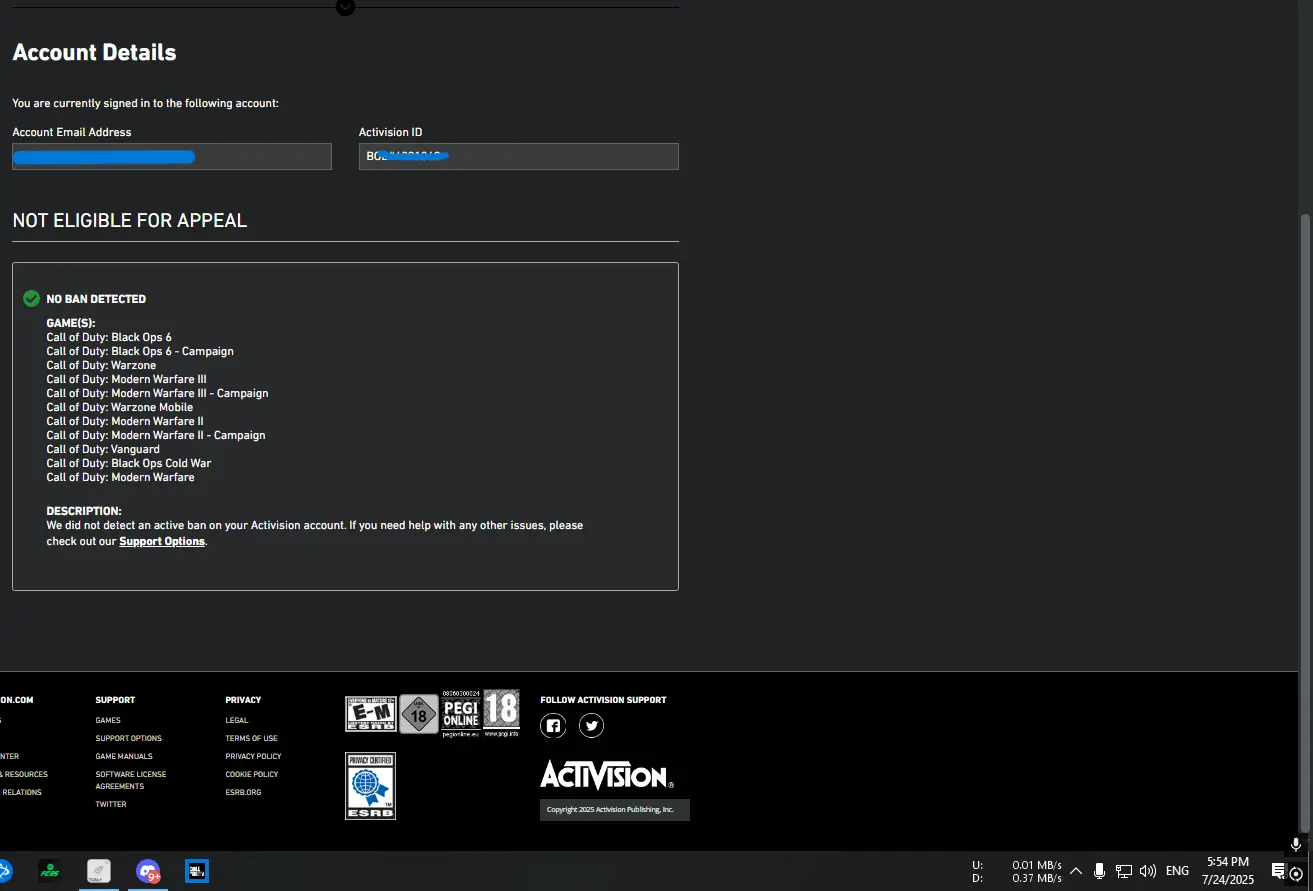This screenshot has height=891, width=1313.
Task: Expand the hidden system tray icons chevron
Action: pos(1076,871)
